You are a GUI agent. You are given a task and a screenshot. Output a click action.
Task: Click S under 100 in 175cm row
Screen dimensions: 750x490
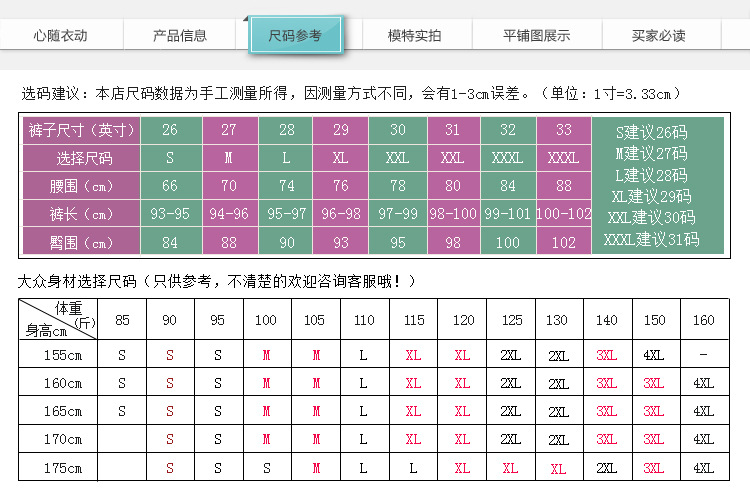(x=266, y=468)
